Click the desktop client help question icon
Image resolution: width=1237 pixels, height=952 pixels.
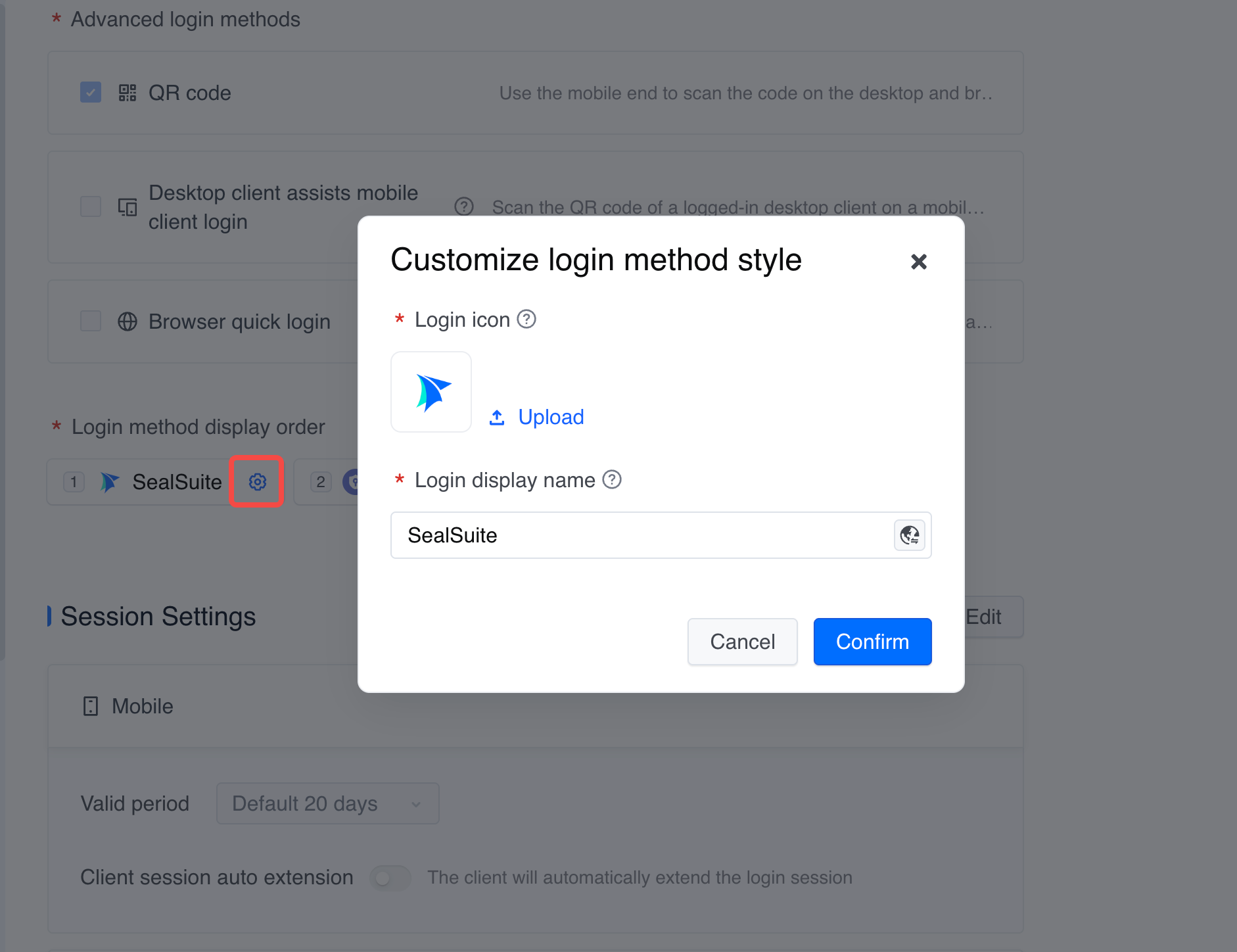pos(464,207)
